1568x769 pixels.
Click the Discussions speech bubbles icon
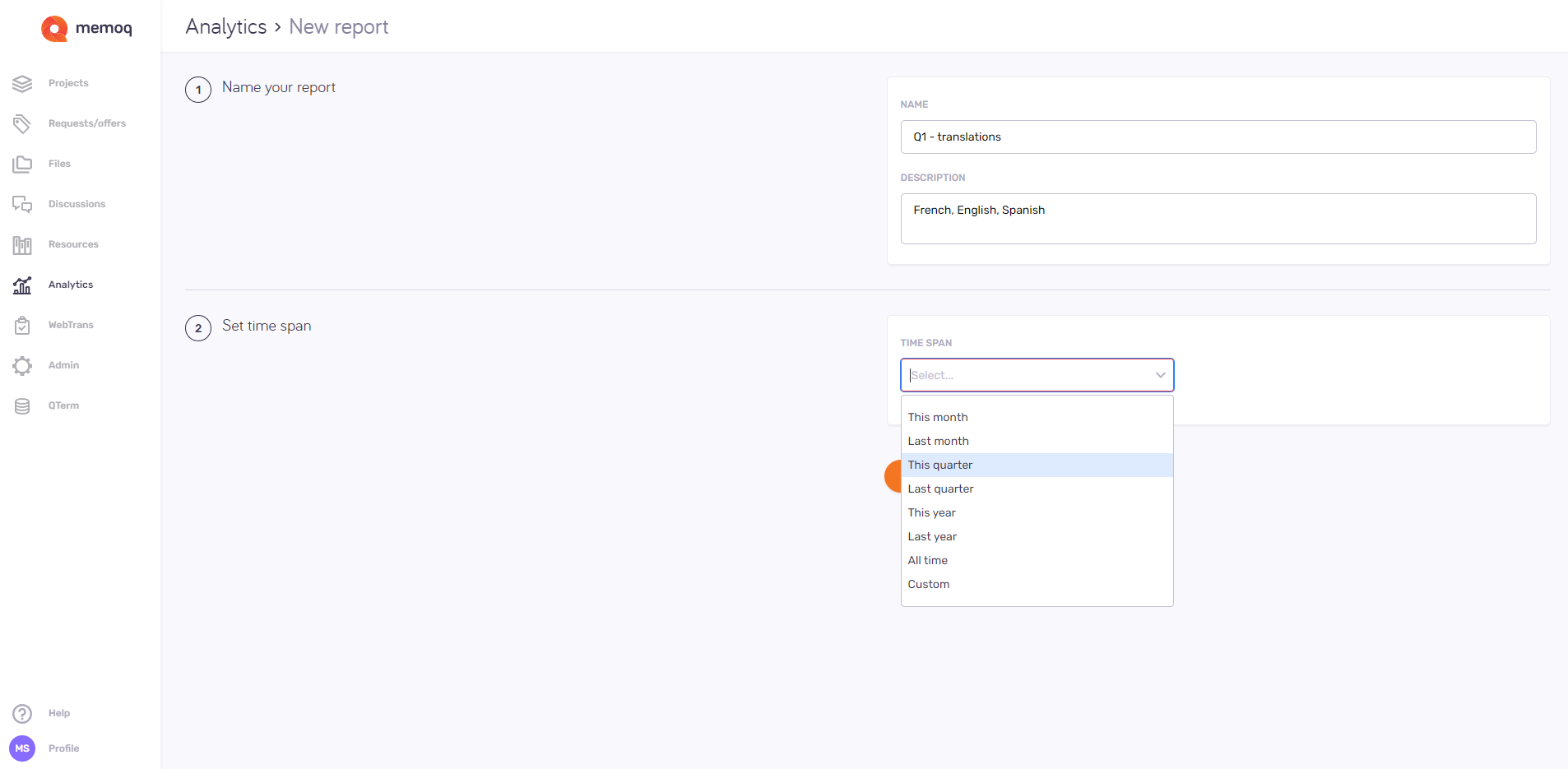point(22,204)
